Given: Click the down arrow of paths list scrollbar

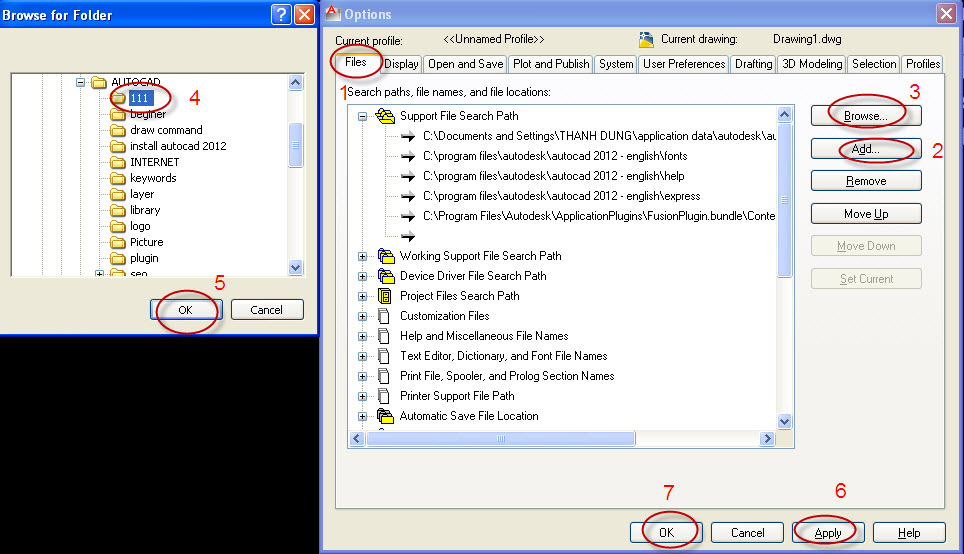Looking at the screenshot, I should point(784,422).
